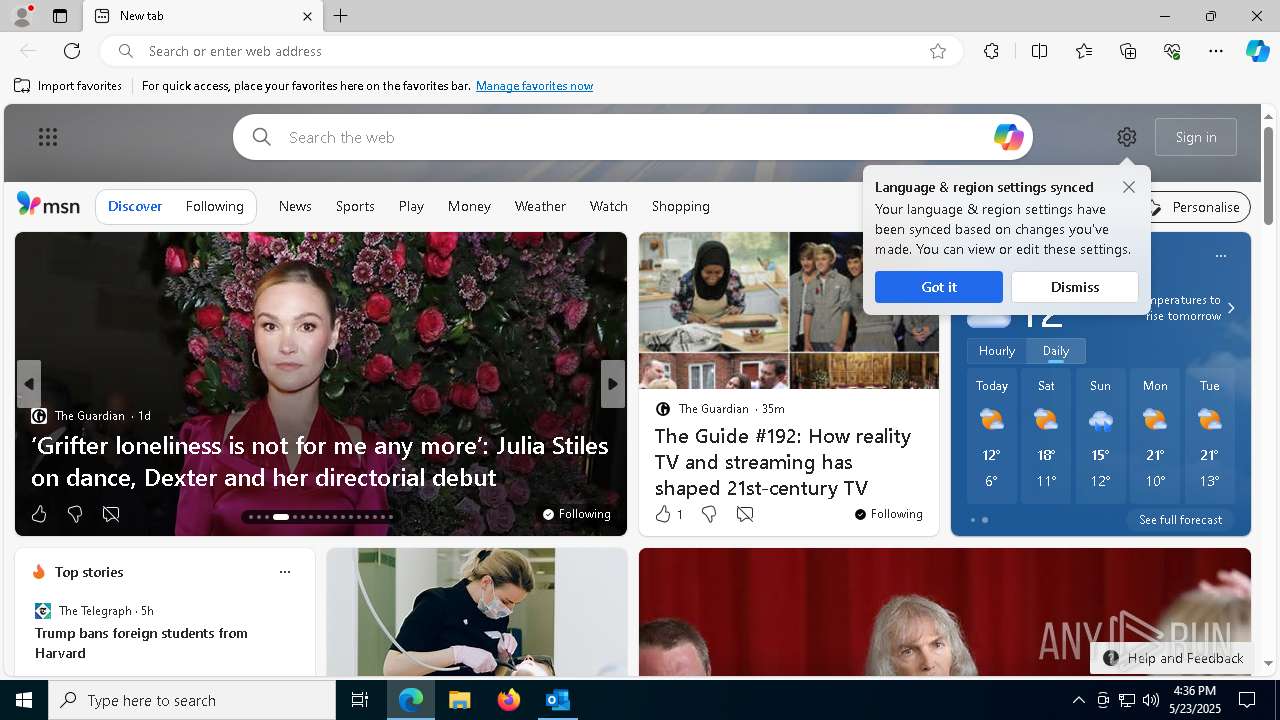The width and height of the screenshot is (1280, 720).
Task: Open tab actions menu icon
Action: [60, 16]
